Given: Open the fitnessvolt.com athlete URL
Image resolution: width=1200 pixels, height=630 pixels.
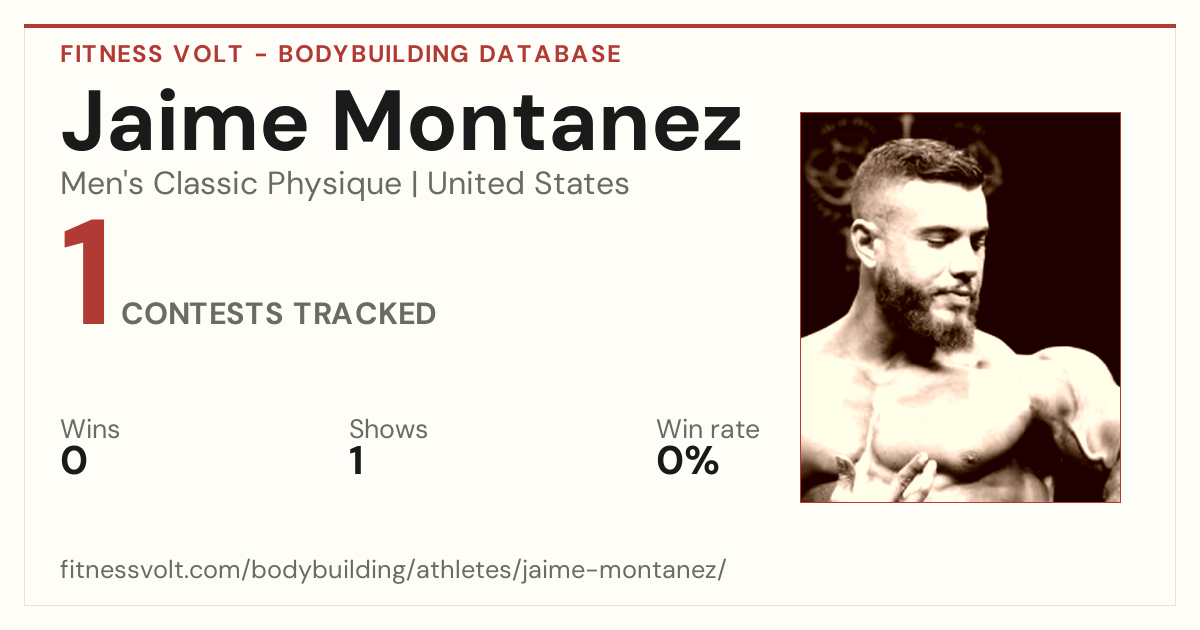Looking at the screenshot, I should point(393,570).
